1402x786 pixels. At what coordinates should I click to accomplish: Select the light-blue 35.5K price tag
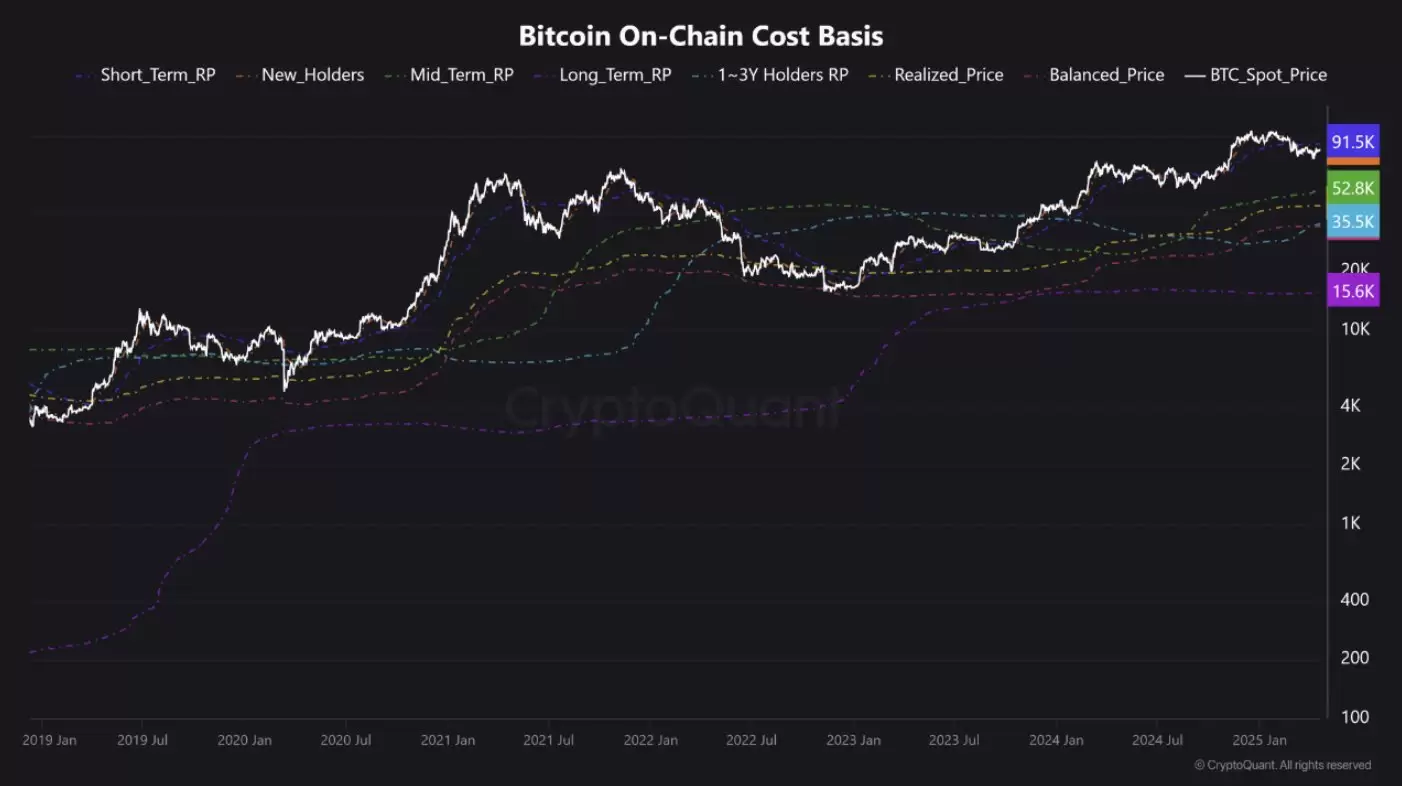point(1352,222)
